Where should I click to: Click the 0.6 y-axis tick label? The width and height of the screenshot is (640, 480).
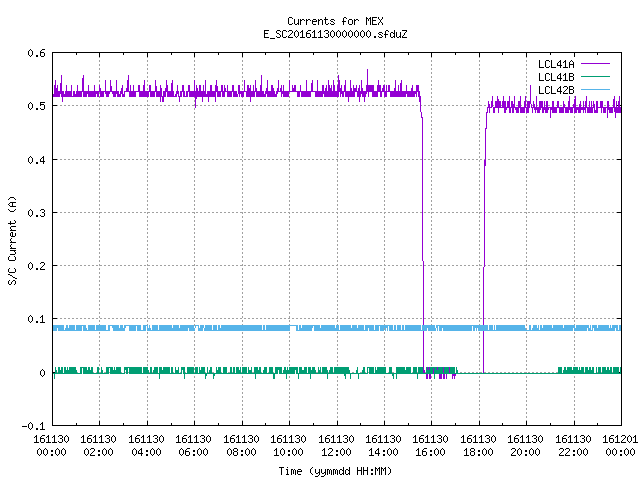click(x=36, y=53)
